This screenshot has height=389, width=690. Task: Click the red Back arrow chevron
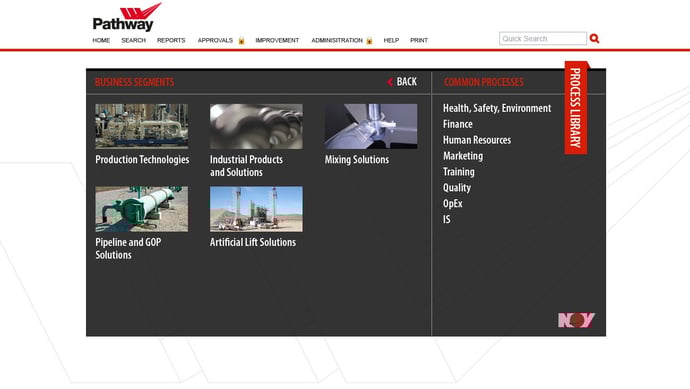(x=390, y=82)
